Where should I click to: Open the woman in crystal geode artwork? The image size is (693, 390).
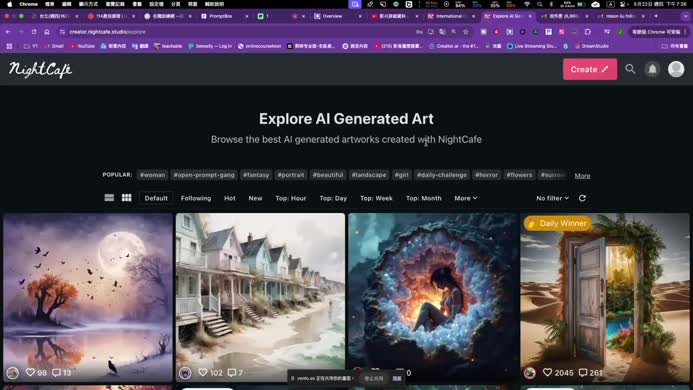point(433,298)
